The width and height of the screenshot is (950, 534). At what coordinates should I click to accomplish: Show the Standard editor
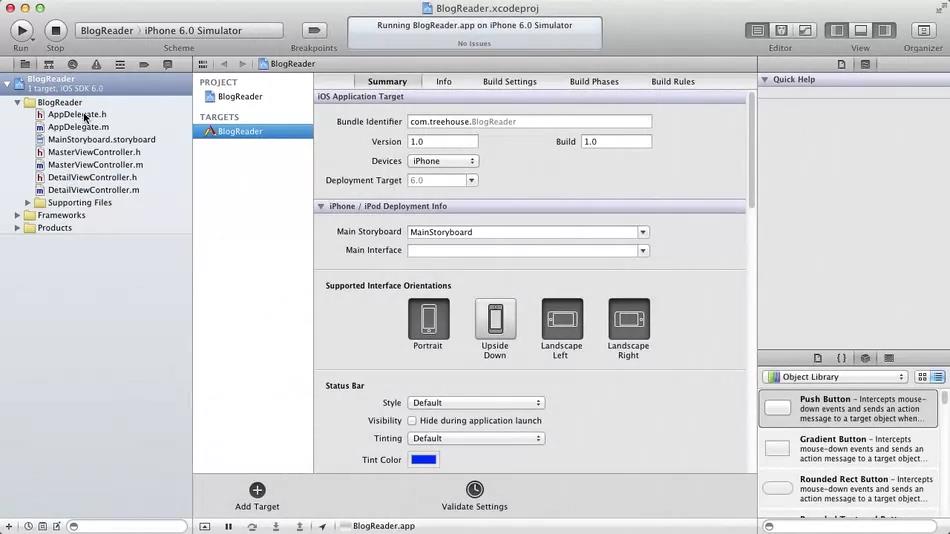tap(757, 30)
